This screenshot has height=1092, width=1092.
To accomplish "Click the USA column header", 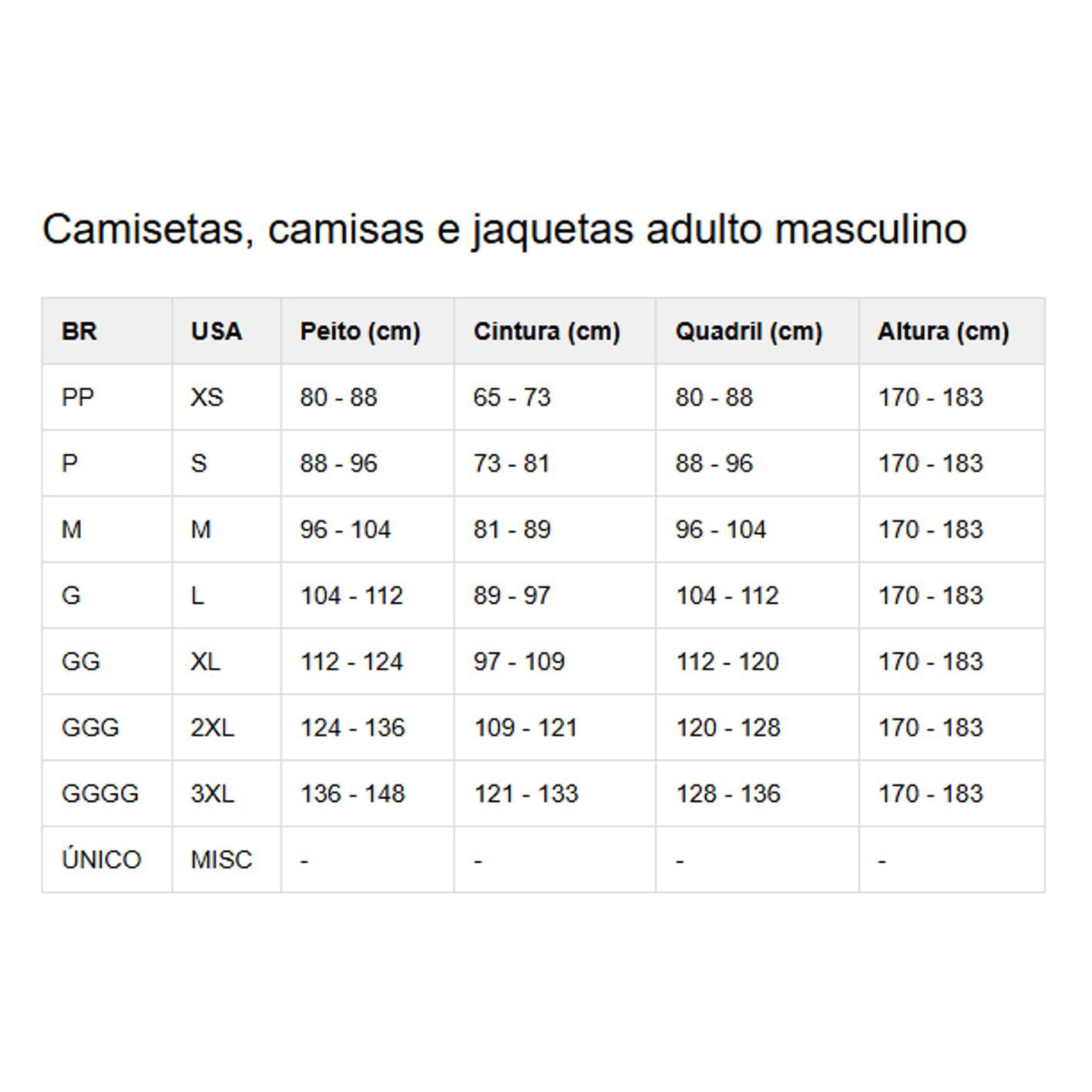I will [x=217, y=331].
